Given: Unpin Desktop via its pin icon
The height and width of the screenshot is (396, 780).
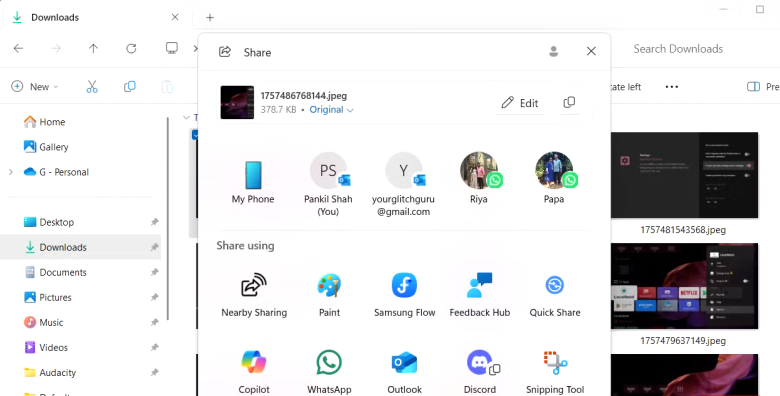Looking at the screenshot, I should 154,222.
